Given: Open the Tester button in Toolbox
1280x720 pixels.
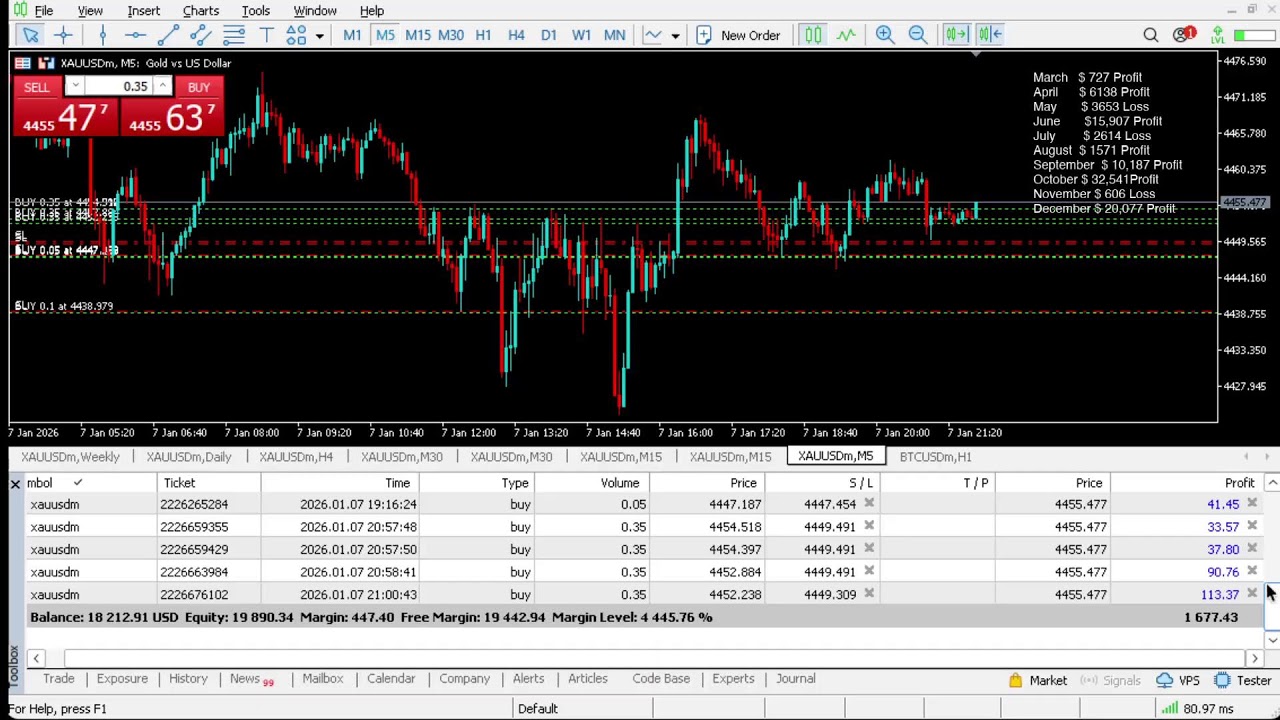Looking at the screenshot, I should [1243, 680].
